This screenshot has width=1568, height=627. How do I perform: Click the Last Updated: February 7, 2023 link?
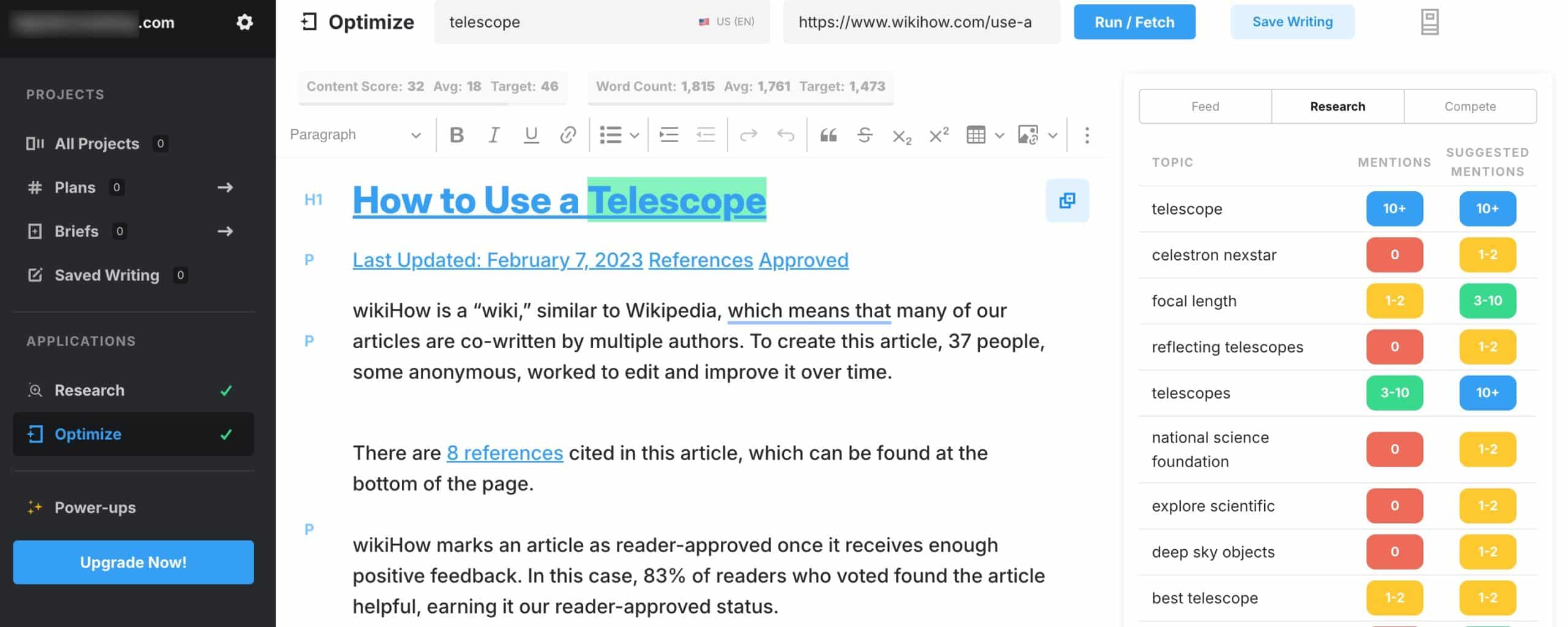pos(497,260)
